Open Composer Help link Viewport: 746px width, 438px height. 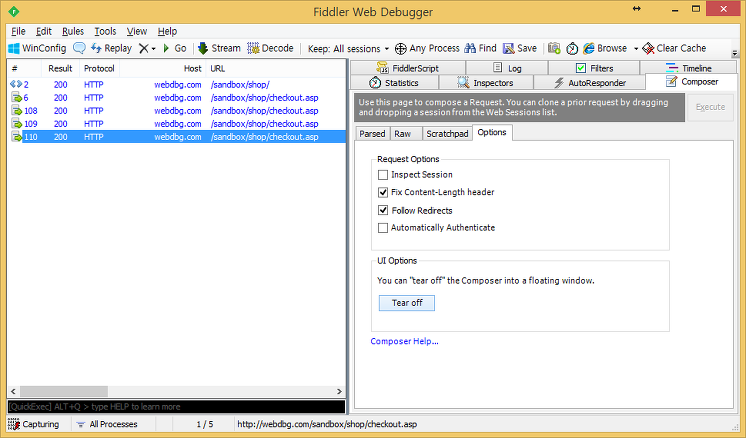tap(404, 341)
